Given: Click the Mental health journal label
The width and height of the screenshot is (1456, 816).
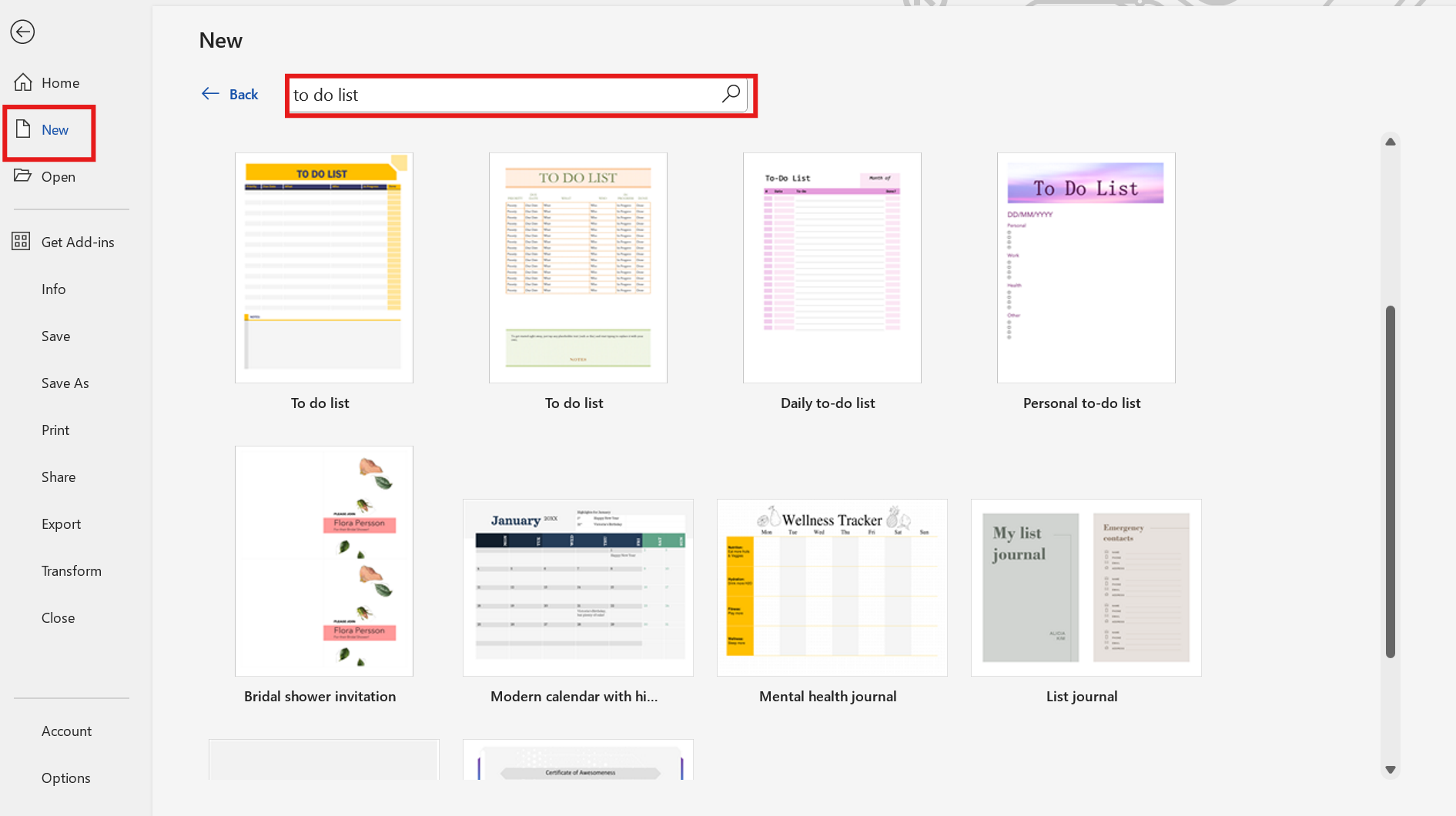Looking at the screenshot, I should (x=828, y=696).
